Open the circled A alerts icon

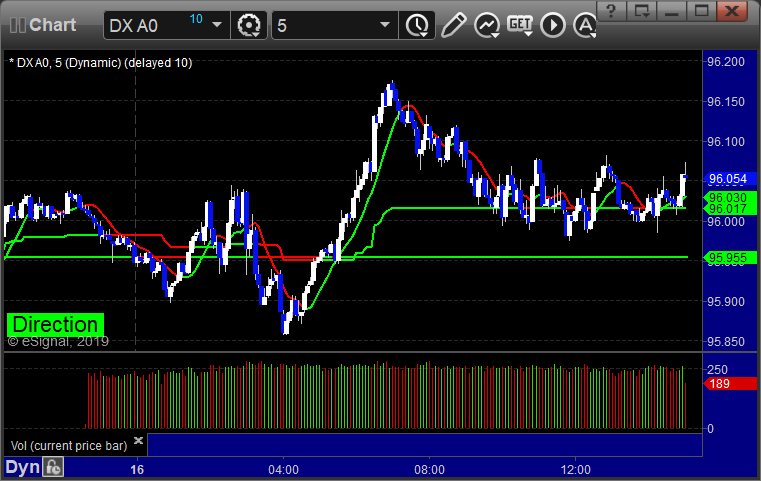click(585, 25)
